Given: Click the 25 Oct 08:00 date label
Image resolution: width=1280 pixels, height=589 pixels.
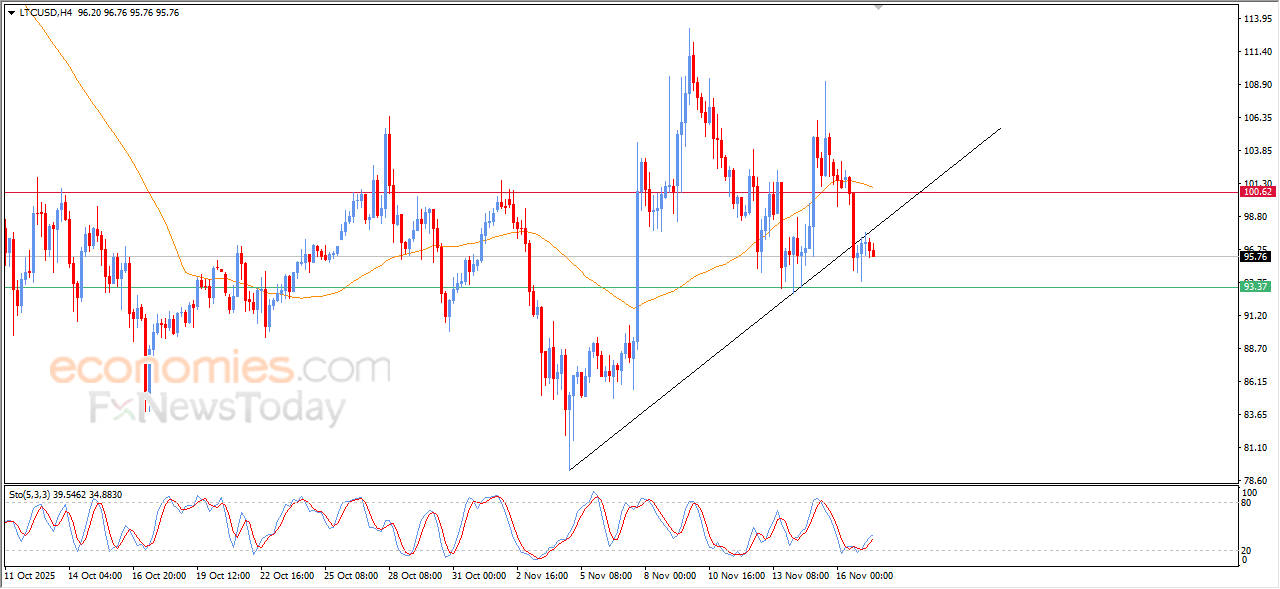Looking at the screenshot, I should coord(351,576).
